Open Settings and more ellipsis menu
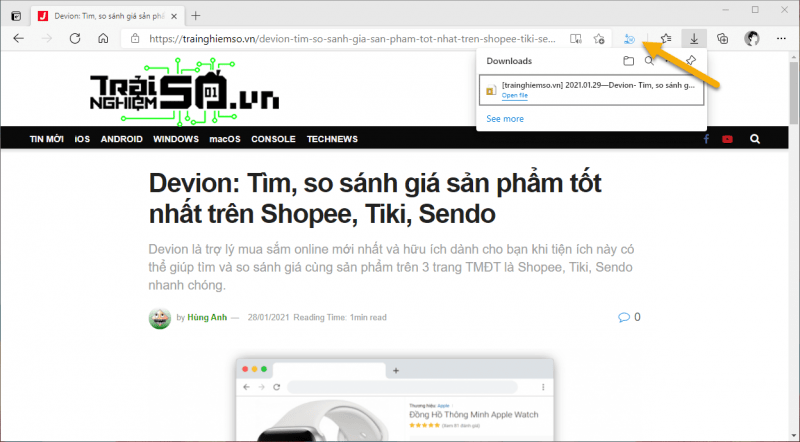 780,39
